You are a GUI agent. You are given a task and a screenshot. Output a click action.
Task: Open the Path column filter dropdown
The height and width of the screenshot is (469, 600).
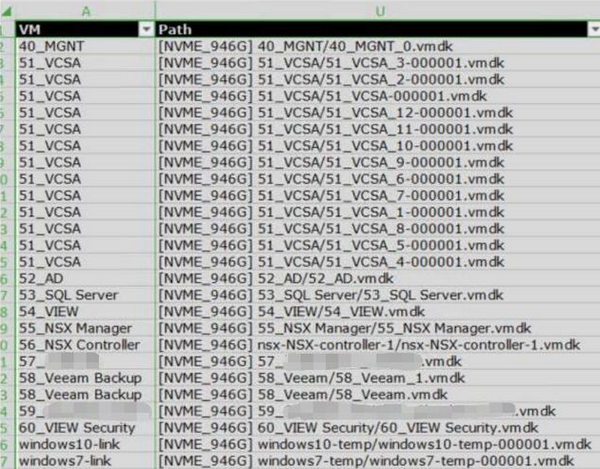click(x=594, y=29)
